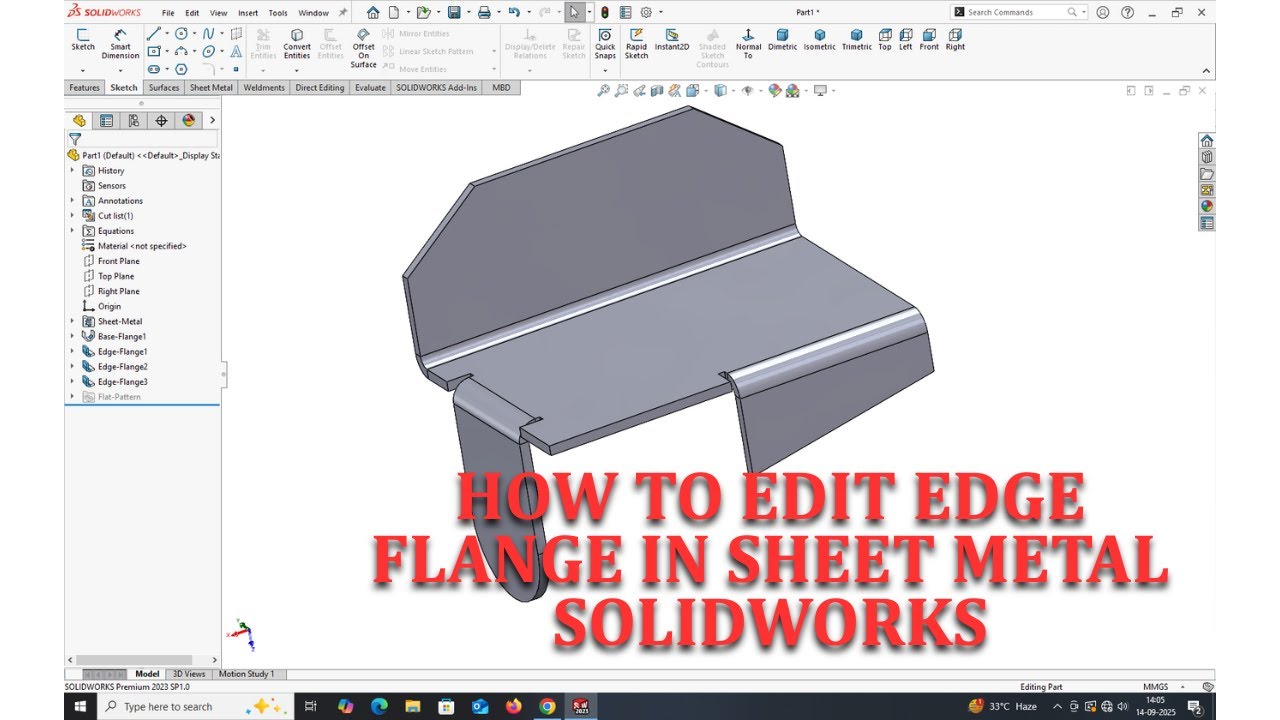Toggle Instant2D on or off
This screenshot has height=720, width=1280.
pos(672,40)
